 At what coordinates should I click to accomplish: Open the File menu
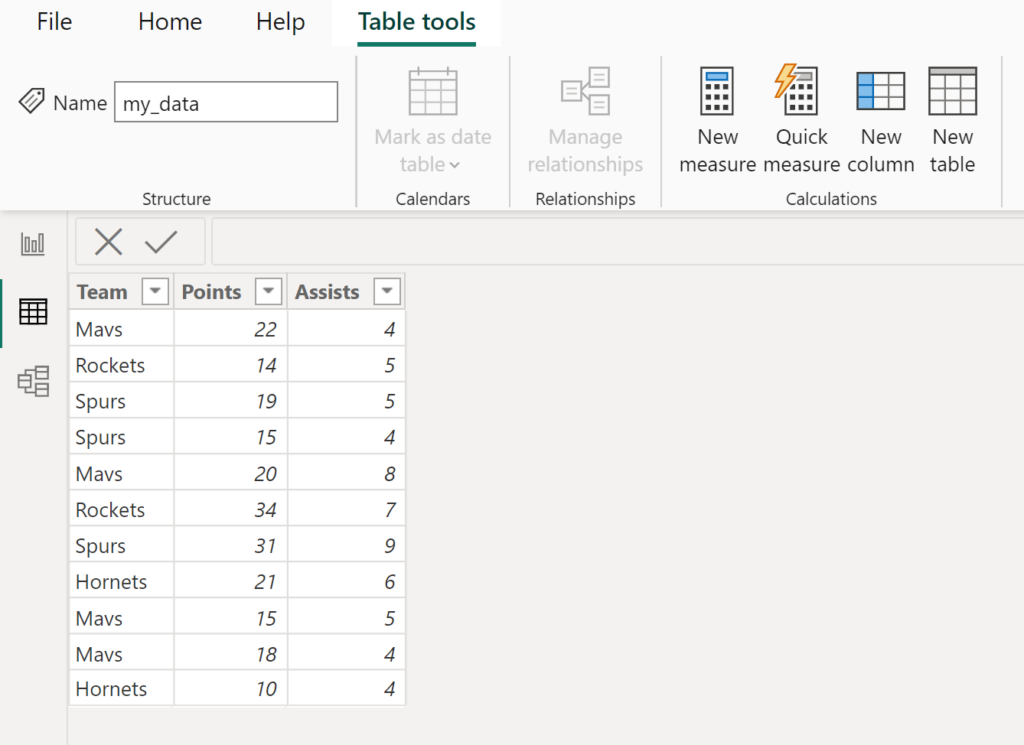click(53, 22)
